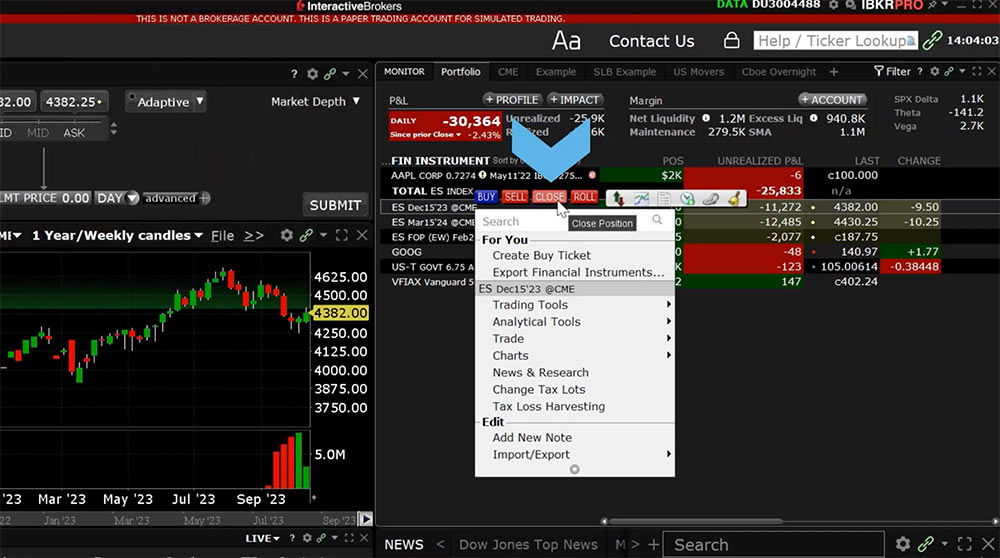Image resolution: width=1000 pixels, height=558 pixels.
Task: Open News panel settings gear
Action: pos(902,544)
